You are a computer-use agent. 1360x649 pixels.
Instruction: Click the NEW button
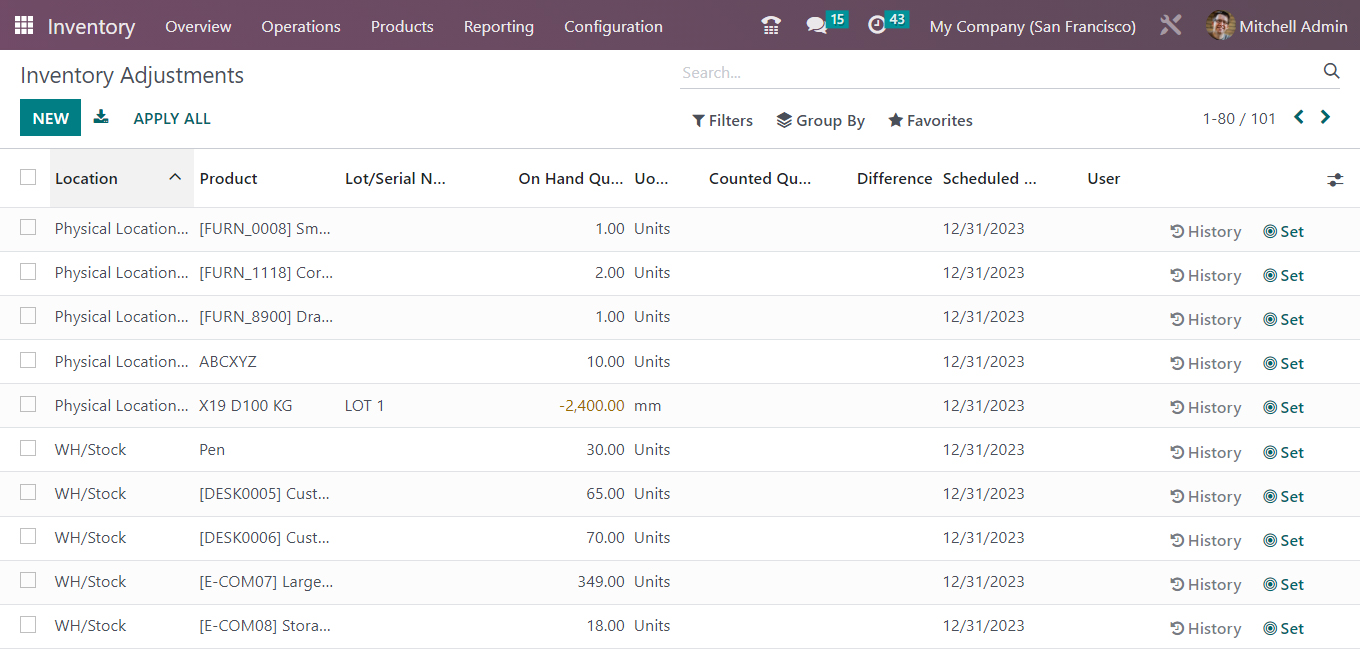[x=50, y=117]
